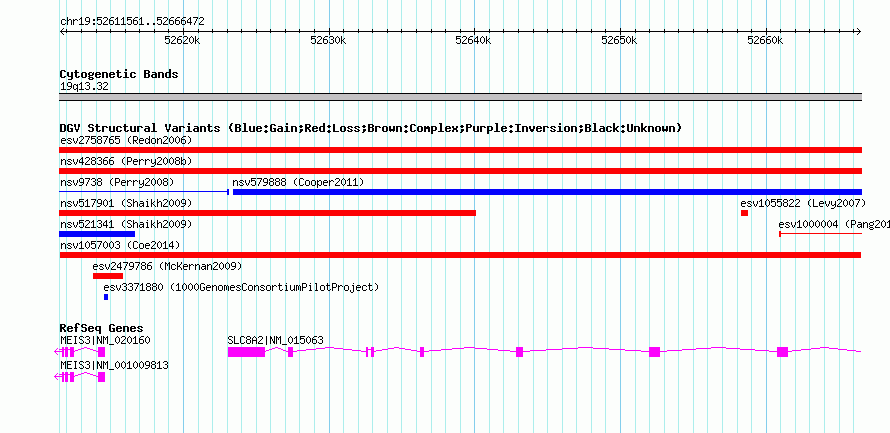Screen dimensions: 890x433
Task: Select the esv2758765 (Redon2006) label text
Action: tap(126, 140)
